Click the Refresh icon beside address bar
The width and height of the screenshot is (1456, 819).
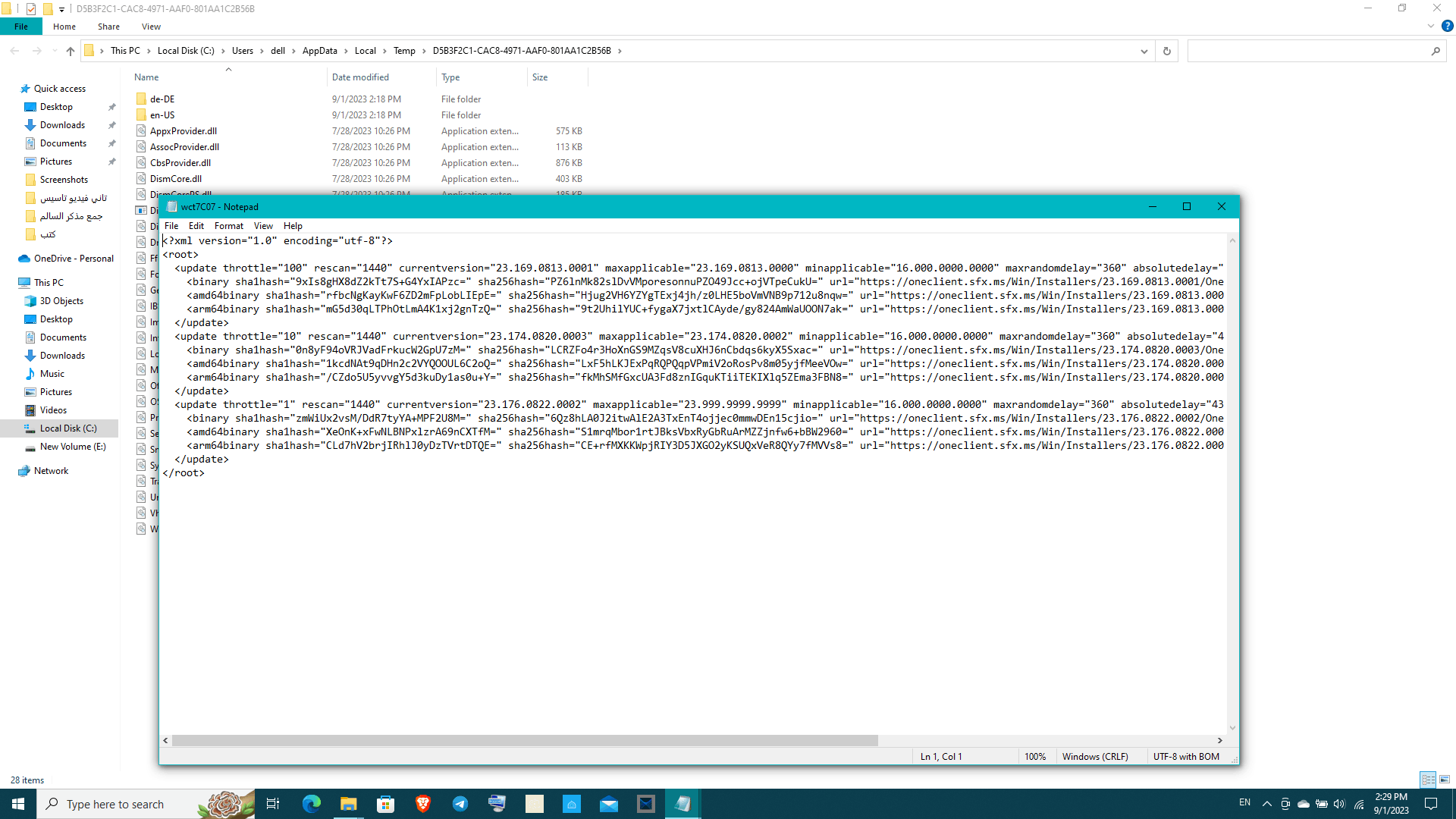coord(1166,51)
